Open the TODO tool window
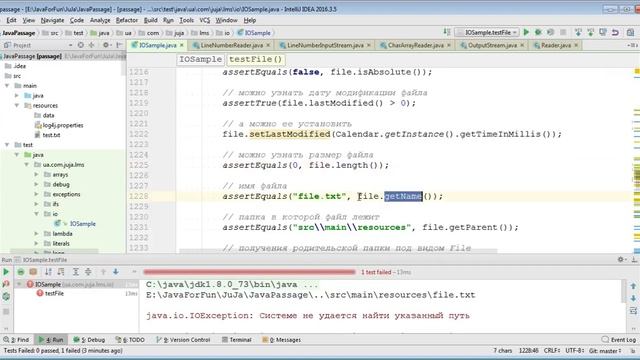Viewport: 640px width, 360px height. [x=130, y=340]
